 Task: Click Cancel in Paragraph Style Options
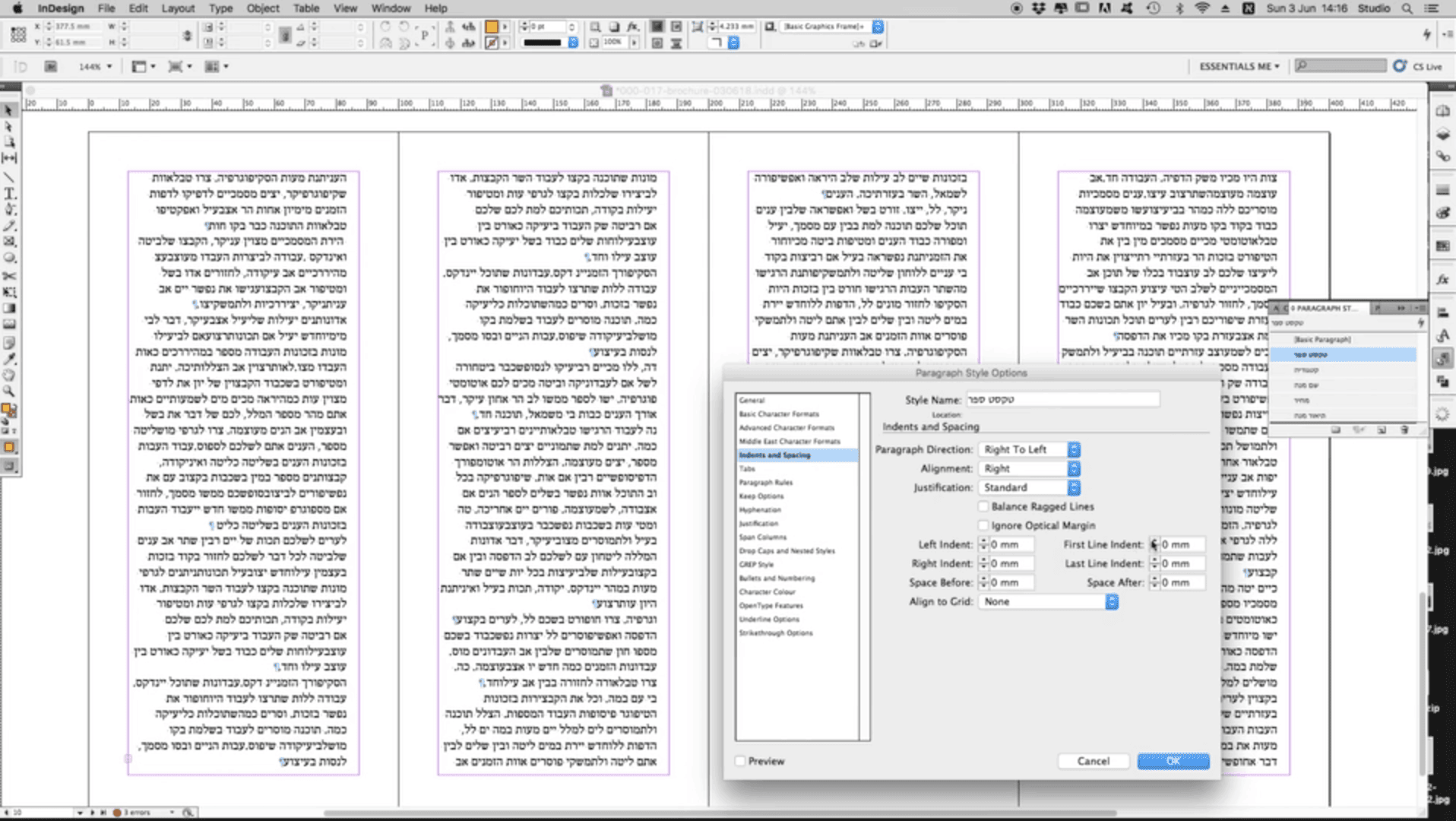(1093, 761)
